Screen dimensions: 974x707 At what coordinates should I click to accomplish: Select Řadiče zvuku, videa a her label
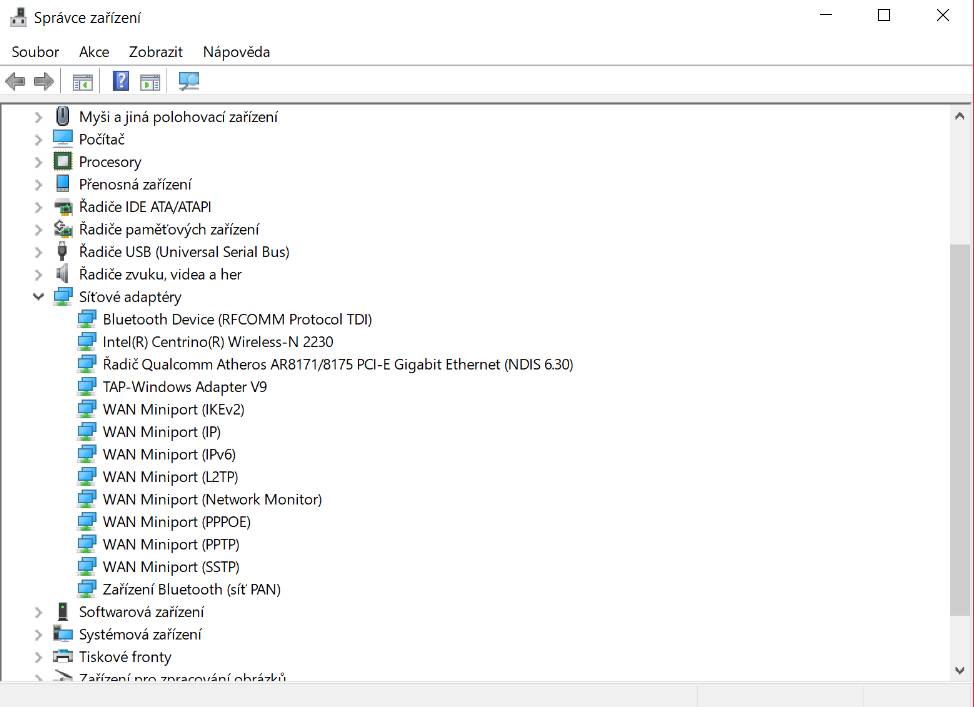160,274
